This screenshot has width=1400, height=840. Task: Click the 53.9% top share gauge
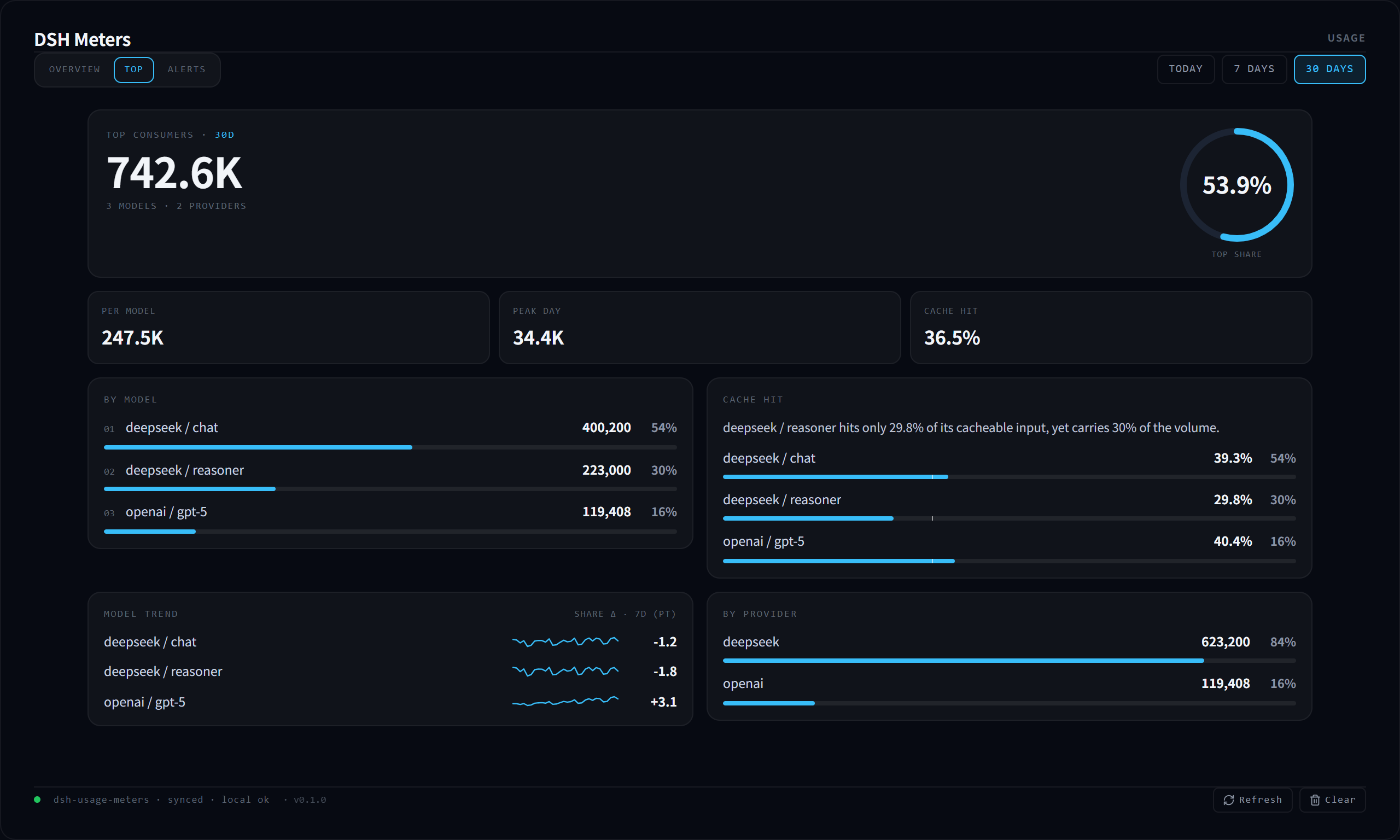(1237, 185)
